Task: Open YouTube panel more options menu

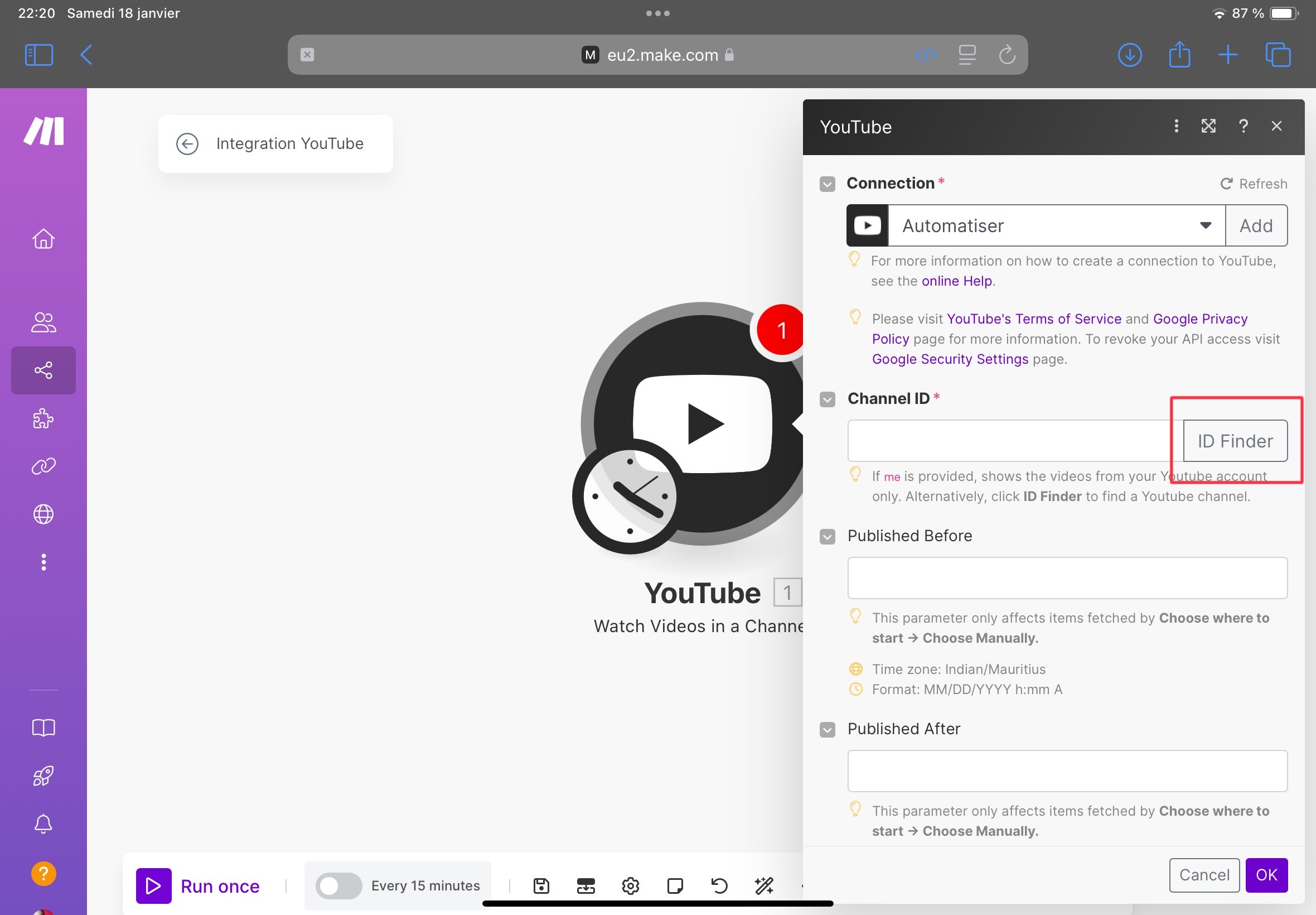Action: click(x=1176, y=127)
